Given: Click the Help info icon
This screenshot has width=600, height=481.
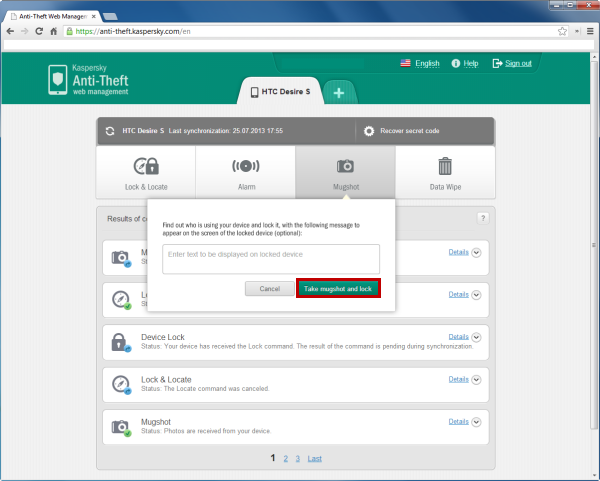Looking at the screenshot, I should click(x=455, y=64).
